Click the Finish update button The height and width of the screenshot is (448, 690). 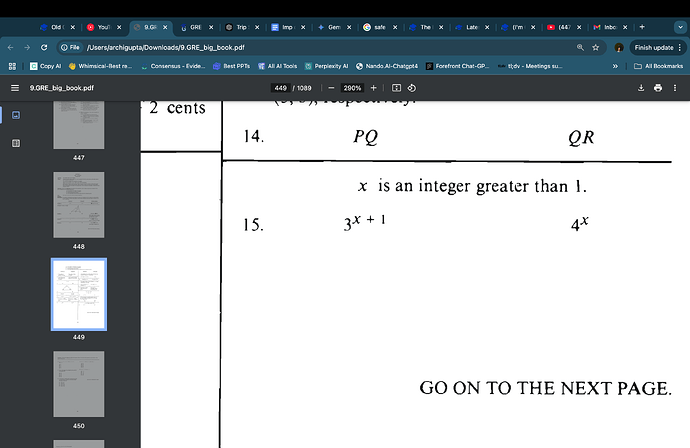click(654, 48)
